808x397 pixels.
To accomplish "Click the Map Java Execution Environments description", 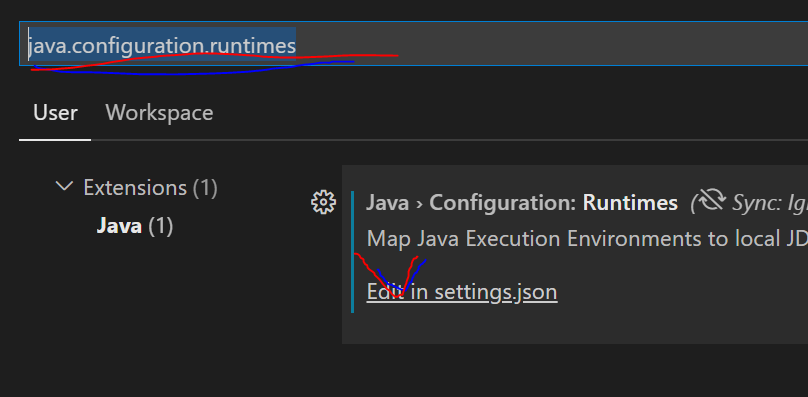I will [x=587, y=239].
